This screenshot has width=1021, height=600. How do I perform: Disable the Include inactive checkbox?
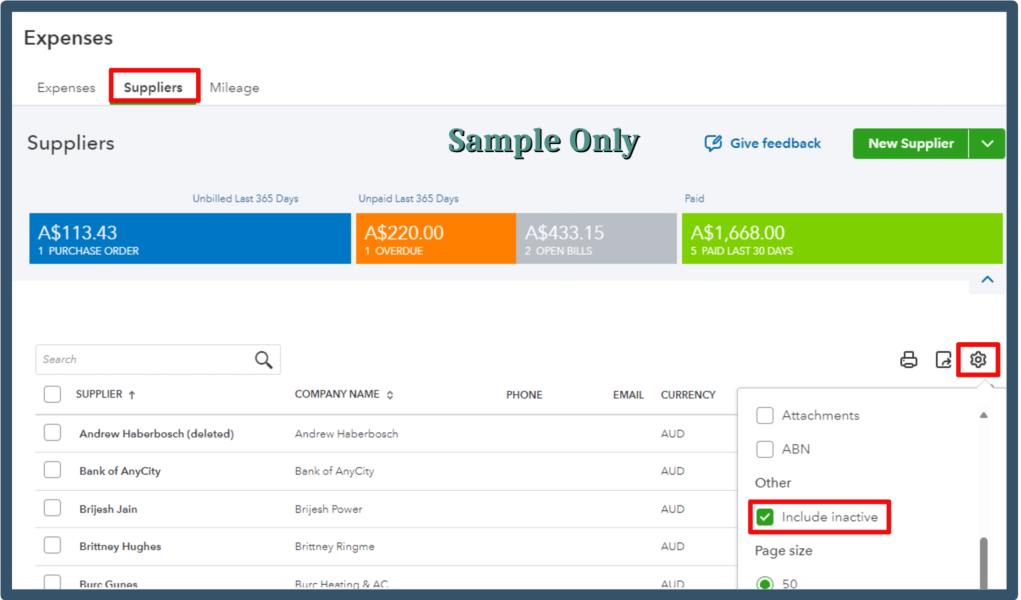765,517
